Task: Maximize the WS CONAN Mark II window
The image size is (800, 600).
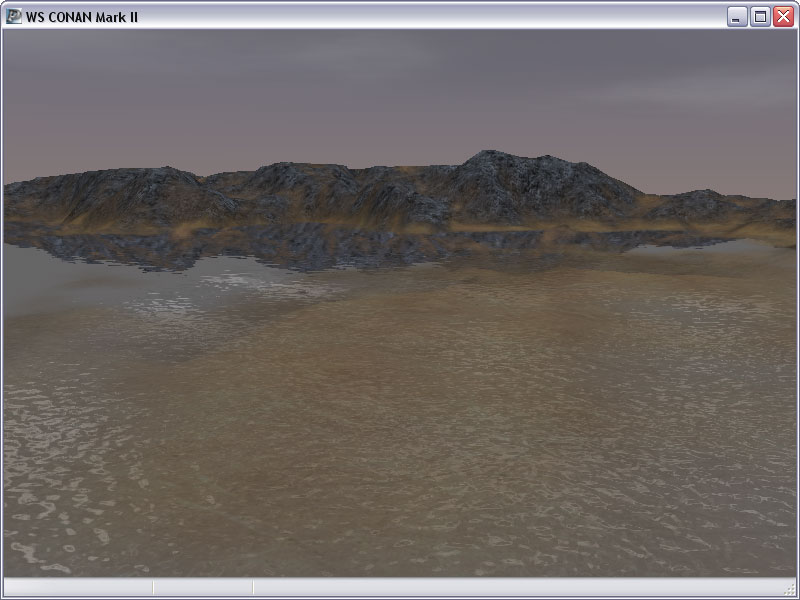Action: (760, 16)
